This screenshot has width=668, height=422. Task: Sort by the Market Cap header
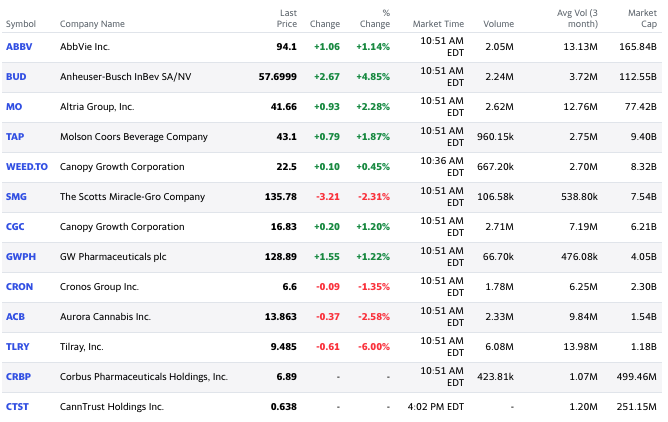[x=643, y=18]
